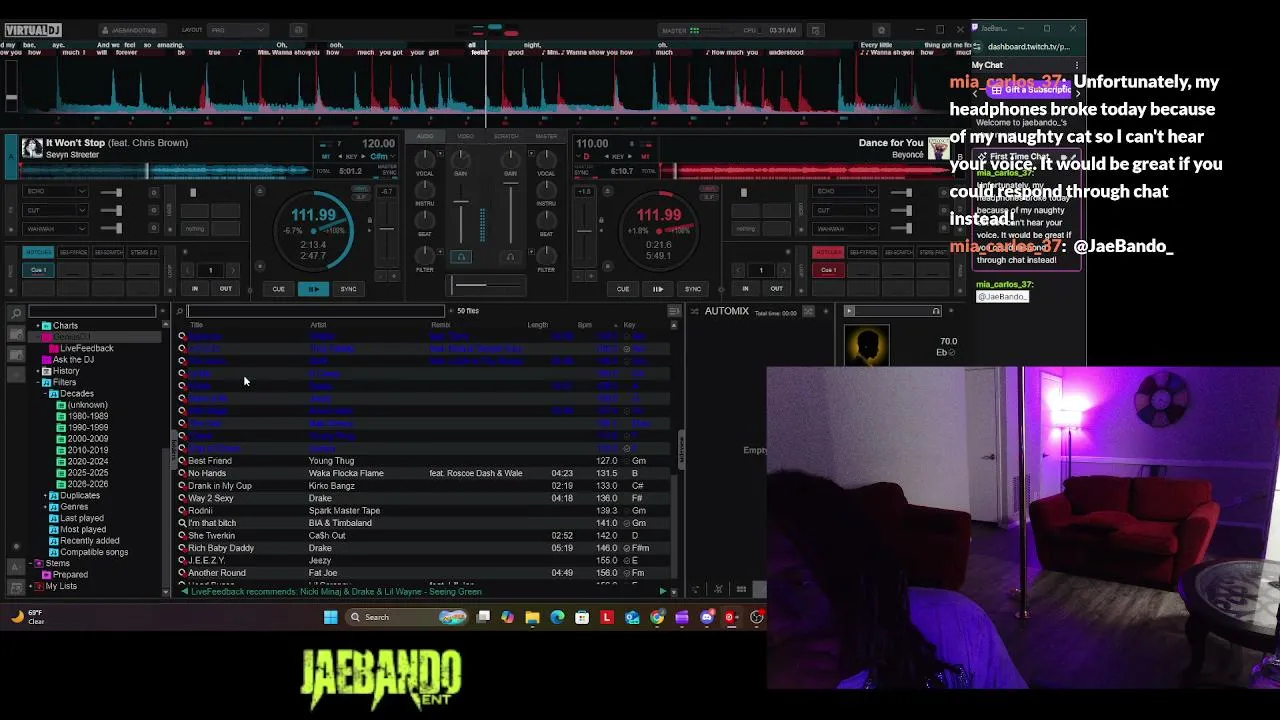Image resolution: width=1280 pixels, height=720 pixels.
Task: Toggle the right deck SYNC button
Action: 692,289
